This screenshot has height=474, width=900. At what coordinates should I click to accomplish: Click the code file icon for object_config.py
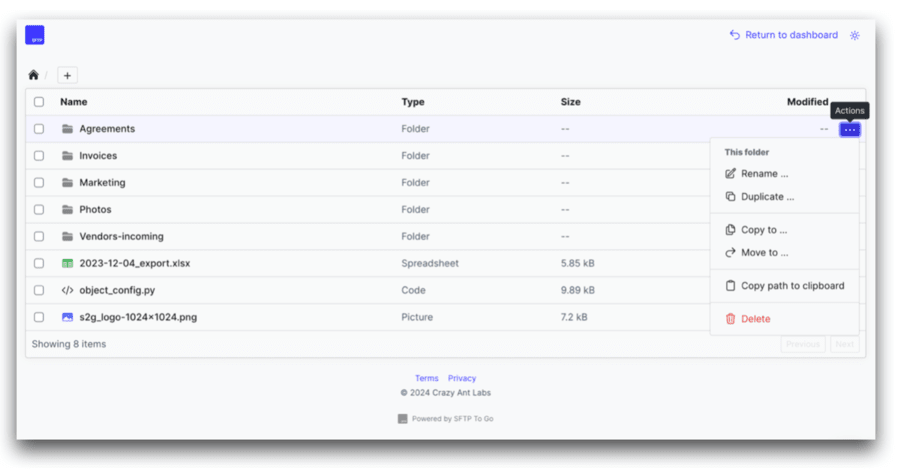pos(67,290)
